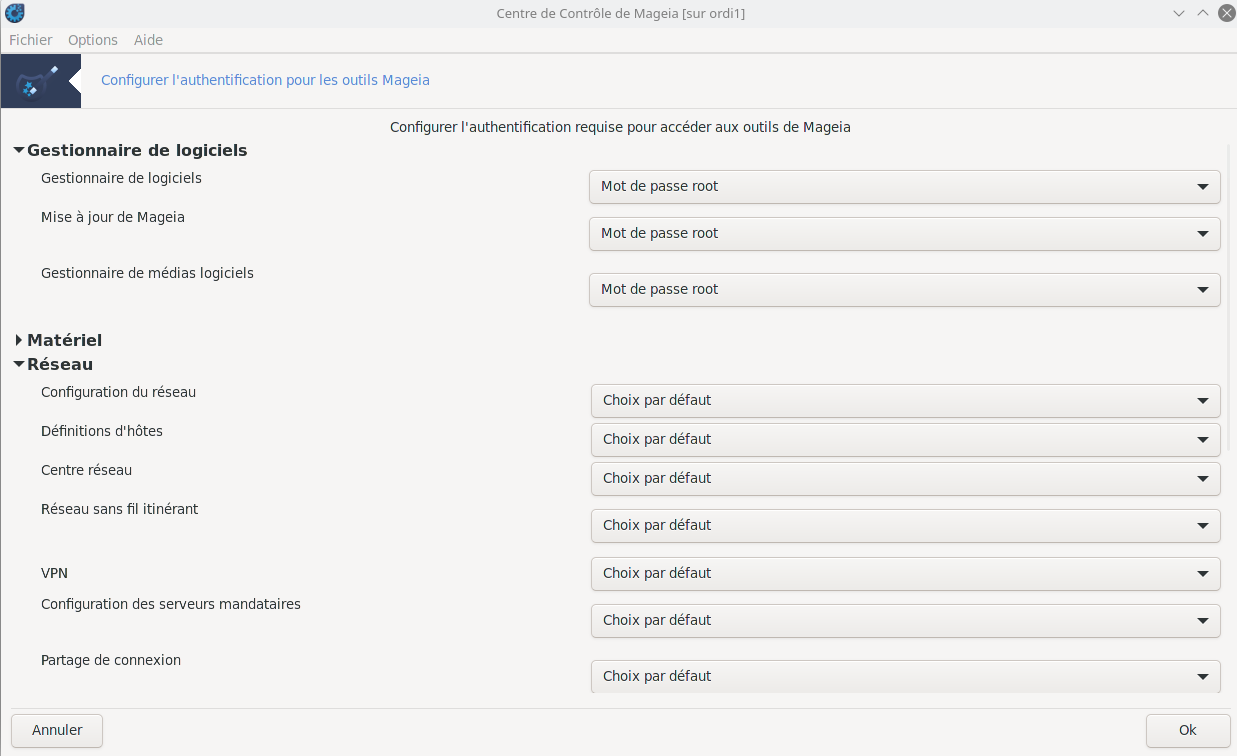This screenshot has width=1237, height=756.
Task: Open dropdown for Mise à jour de Mageia
Action: pyautogui.click(x=905, y=233)
